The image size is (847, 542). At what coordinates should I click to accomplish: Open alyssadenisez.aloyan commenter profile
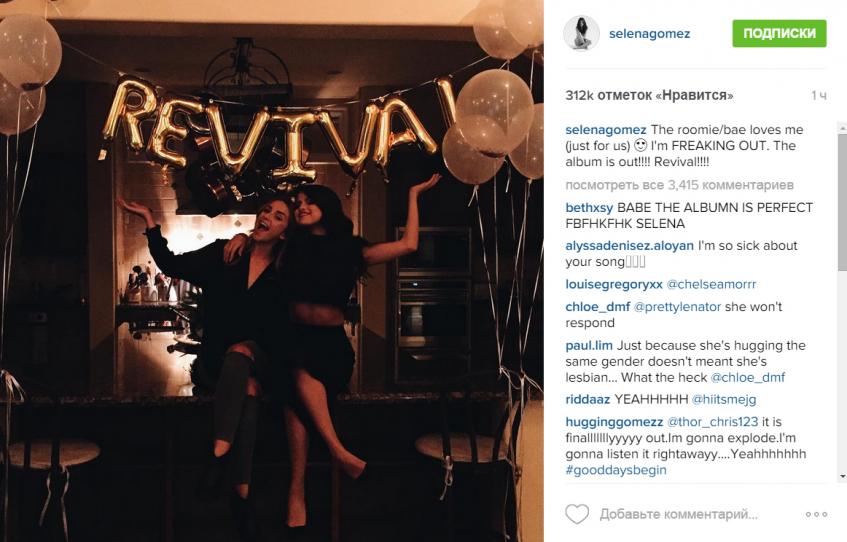(x=629, y=245)
